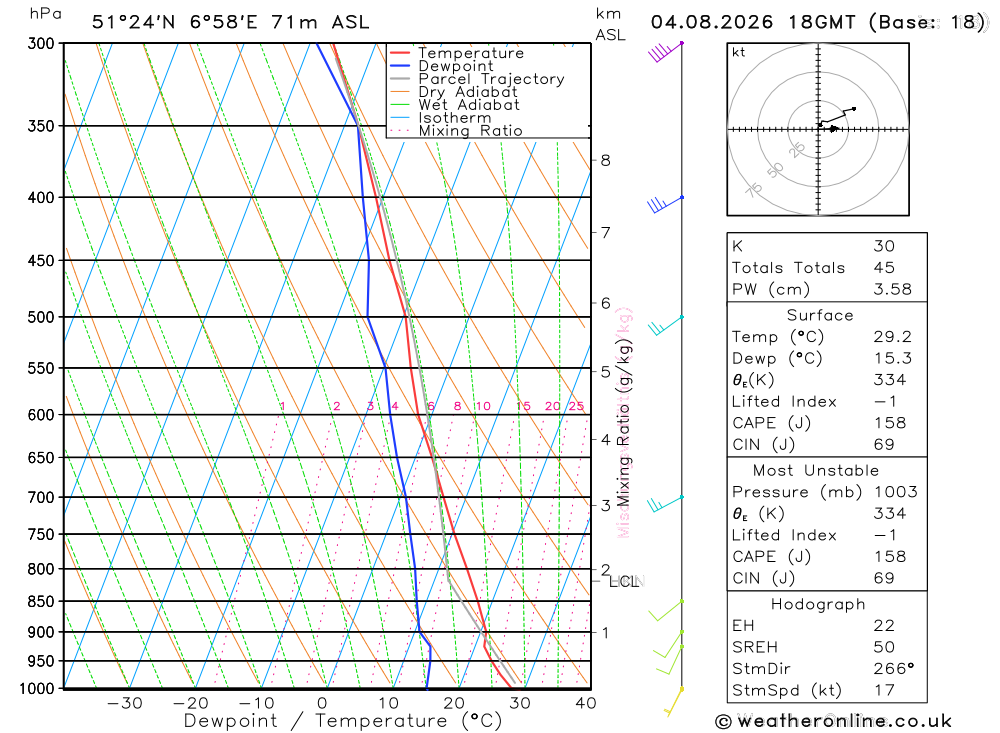Click the storm motion arrow in hodograph
1000x733 pixels.
pos(833,129)
